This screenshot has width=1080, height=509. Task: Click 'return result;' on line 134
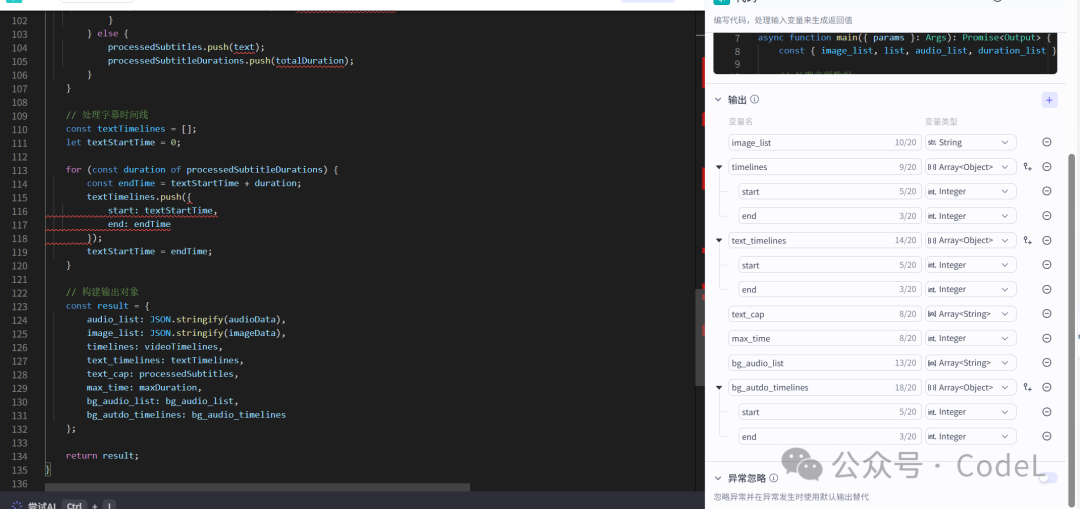pyautogui.click(x=102, y=455)
